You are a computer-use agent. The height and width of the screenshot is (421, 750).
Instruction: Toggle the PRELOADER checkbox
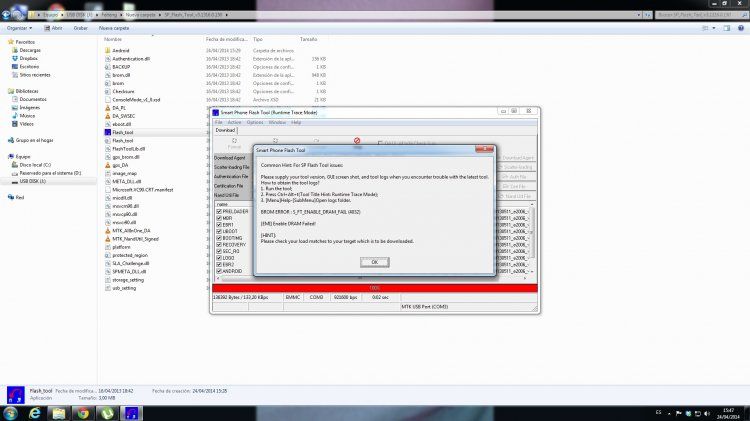(219, 211)
